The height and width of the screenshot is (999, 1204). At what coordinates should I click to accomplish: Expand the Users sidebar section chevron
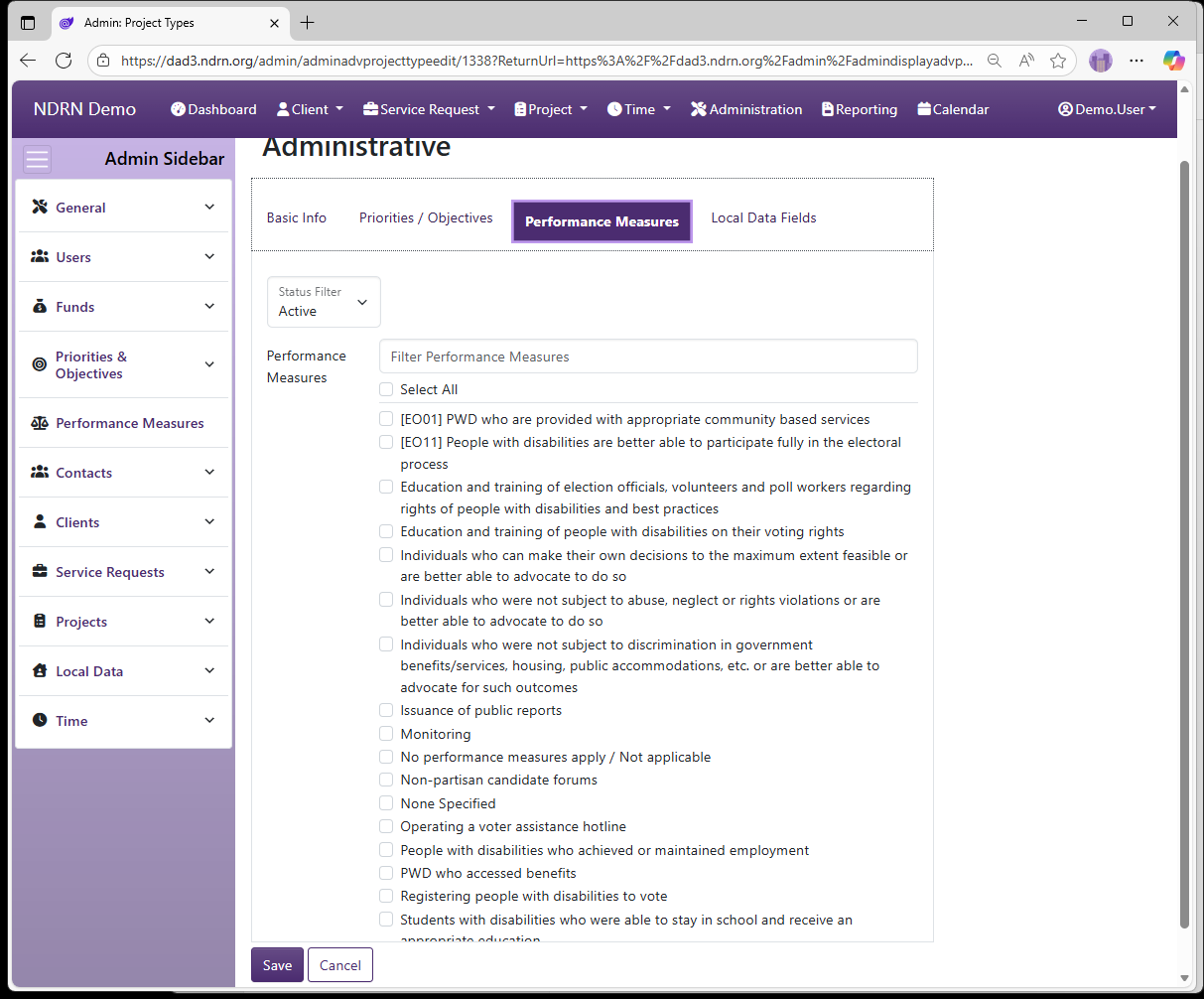pos(209,256)
